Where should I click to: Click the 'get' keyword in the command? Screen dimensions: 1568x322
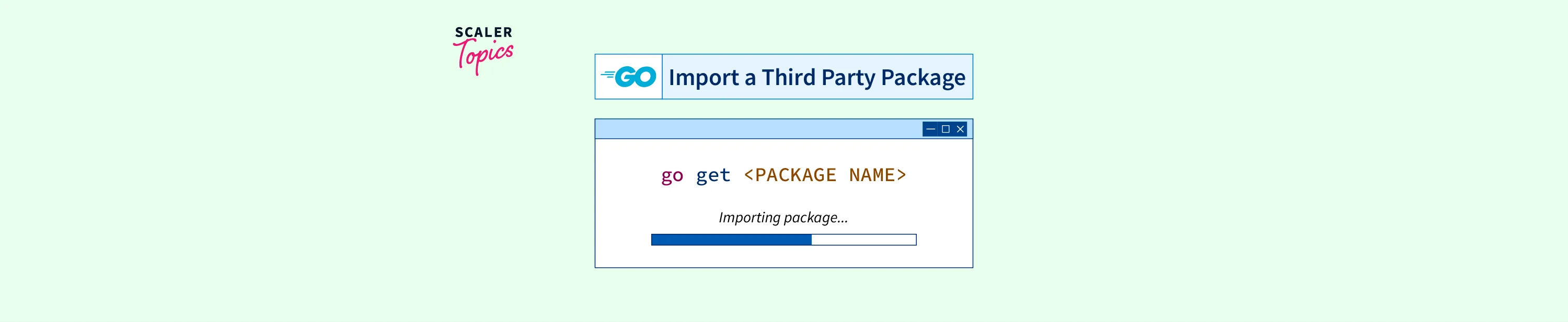click(713, 175)
